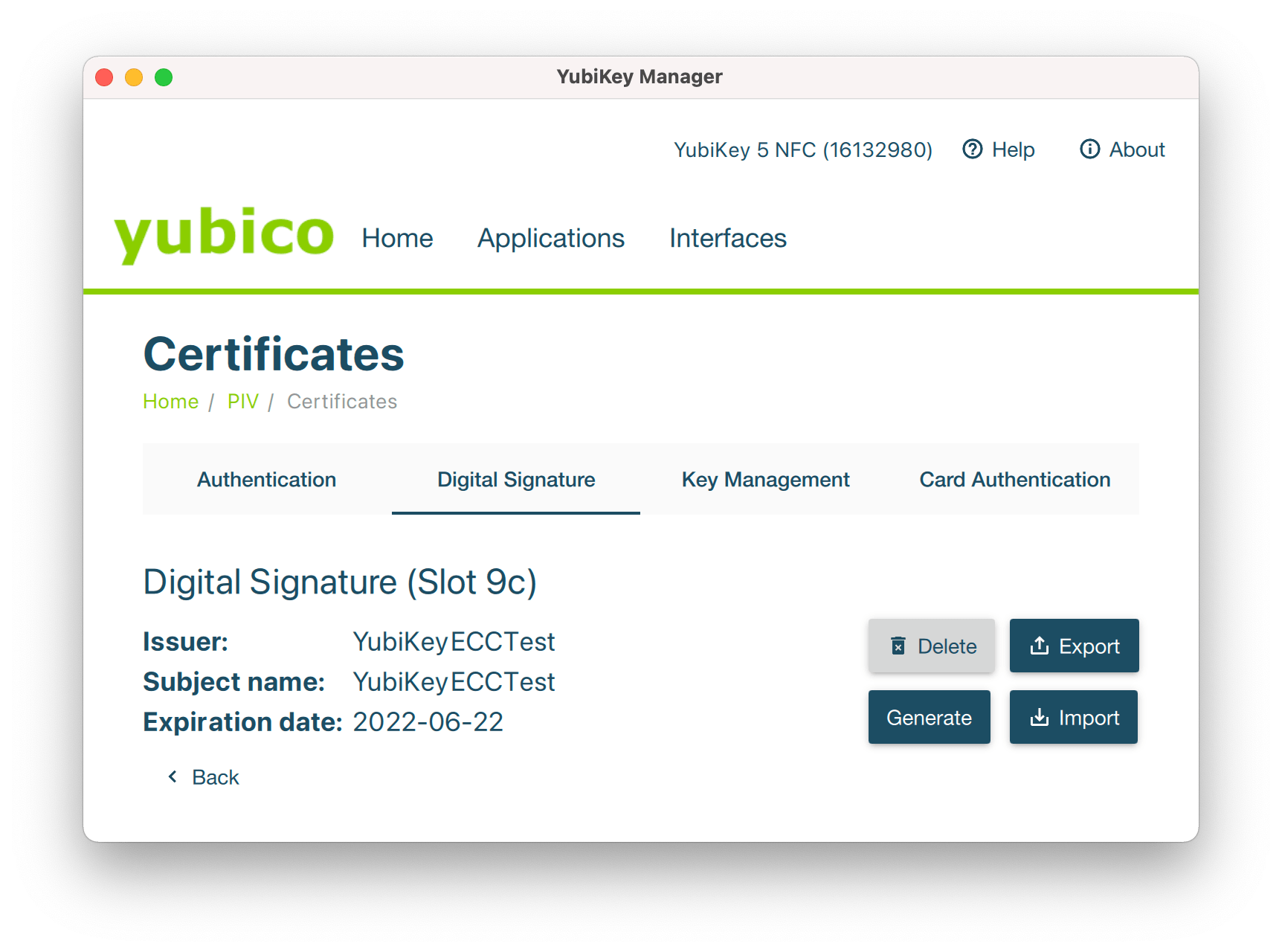Switch to the Card Authentication tab
This screenshot has height=952, width=1282.
pyautogui.click(x=1015, y=479)
